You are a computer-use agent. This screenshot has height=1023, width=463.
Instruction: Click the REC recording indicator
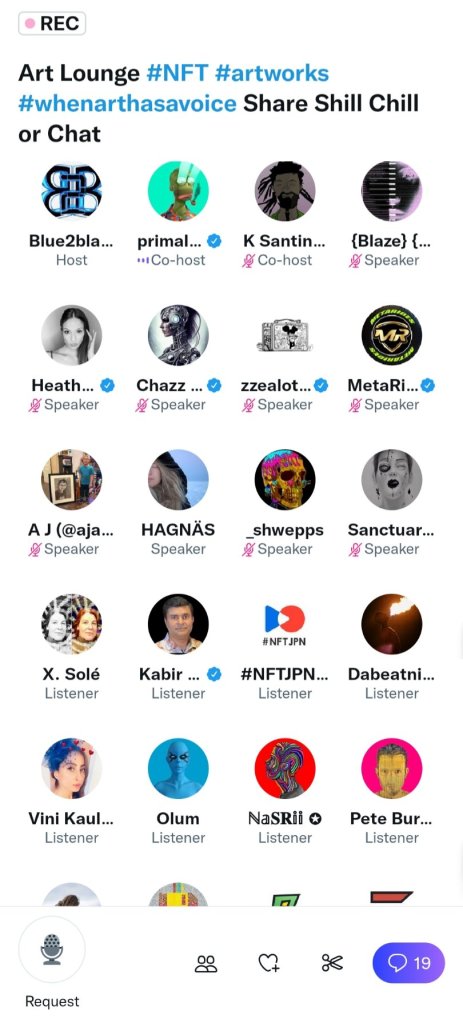(x=52, y=23)
